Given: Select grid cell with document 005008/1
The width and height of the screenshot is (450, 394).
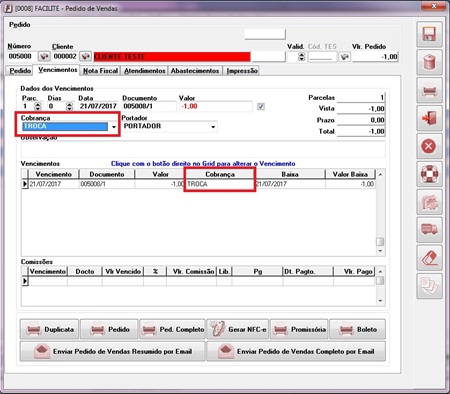Looking at the screenshot, I should [107, 184].
